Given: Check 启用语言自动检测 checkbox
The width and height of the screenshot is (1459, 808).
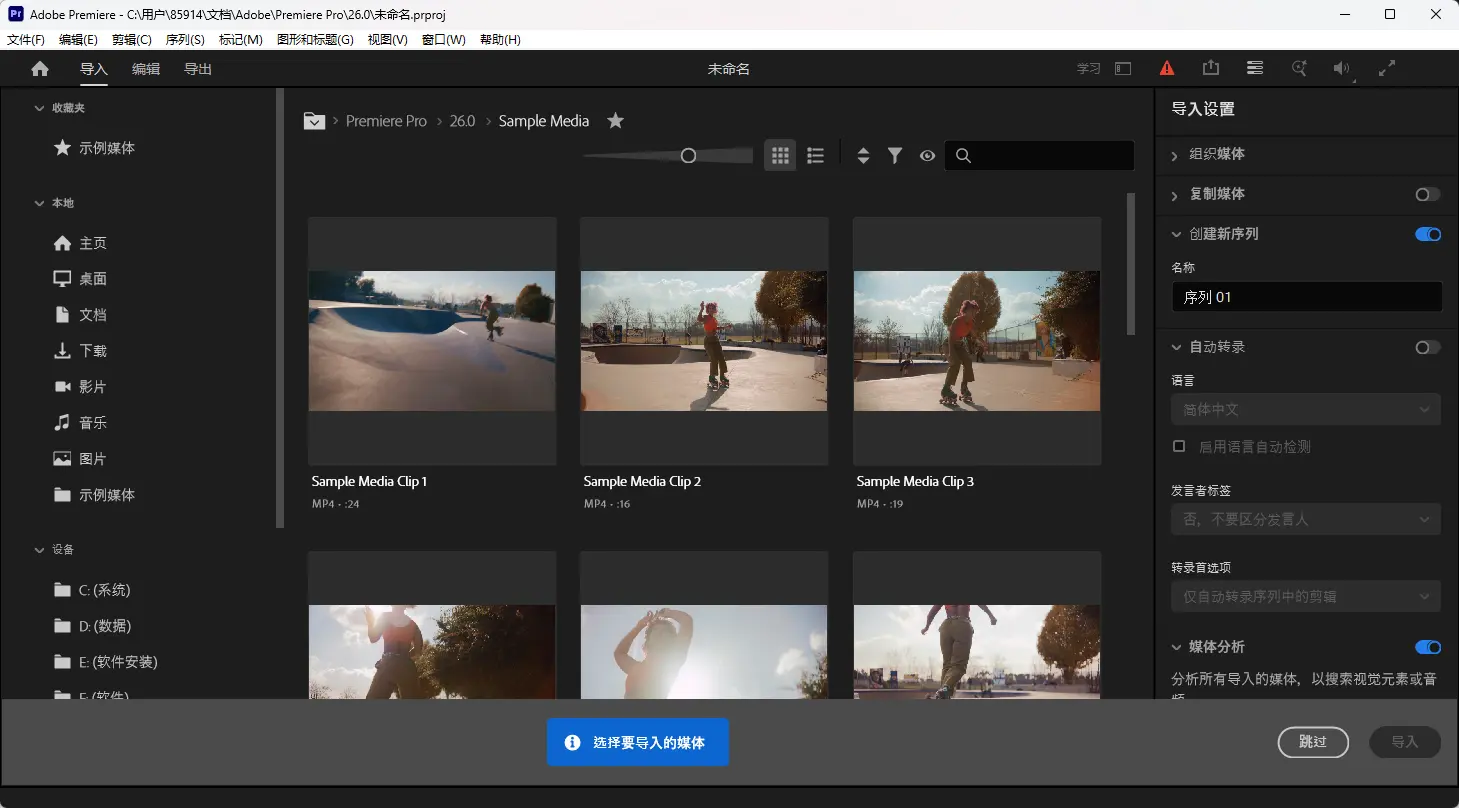Looking at the screenshot, I should pyautogui.click(x=1179, y=446).
